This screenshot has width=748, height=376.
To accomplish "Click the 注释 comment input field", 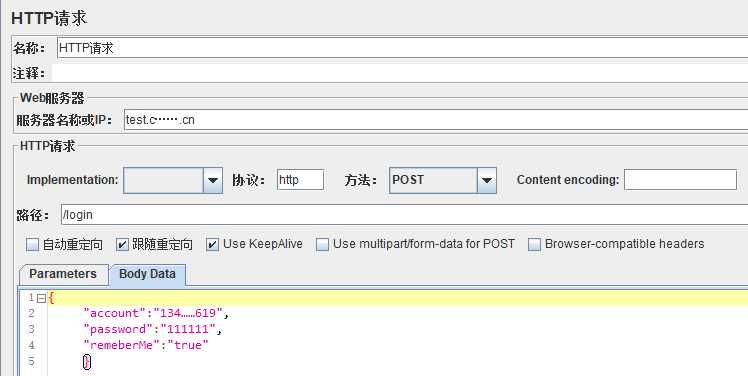I will click(x=400, y=73).
